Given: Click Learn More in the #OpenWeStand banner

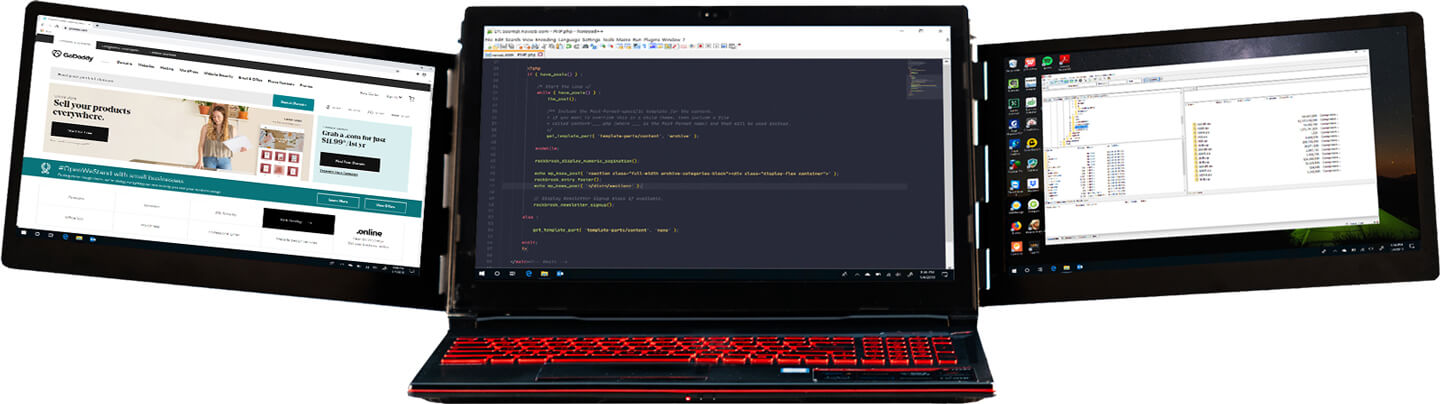Looking at the screenshot, I should click(338, 201).
